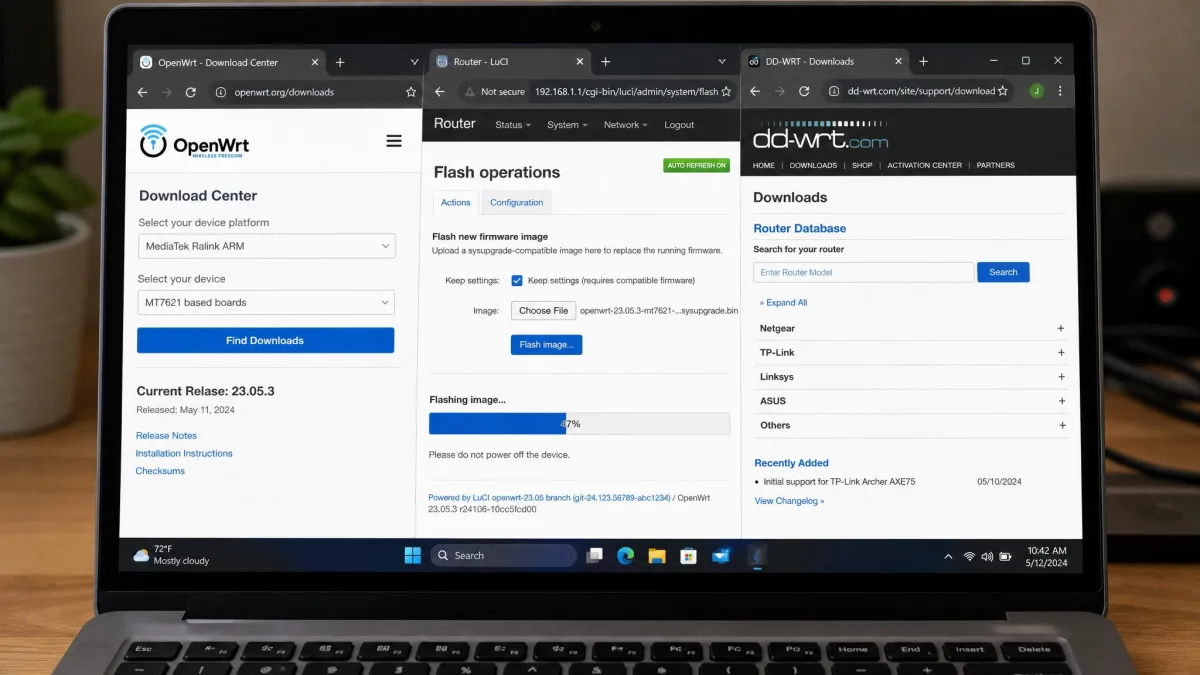The image size is (1200, 675).
Task: Launch Microsoft Edge from the taskbar
Action: pos(625,555)
